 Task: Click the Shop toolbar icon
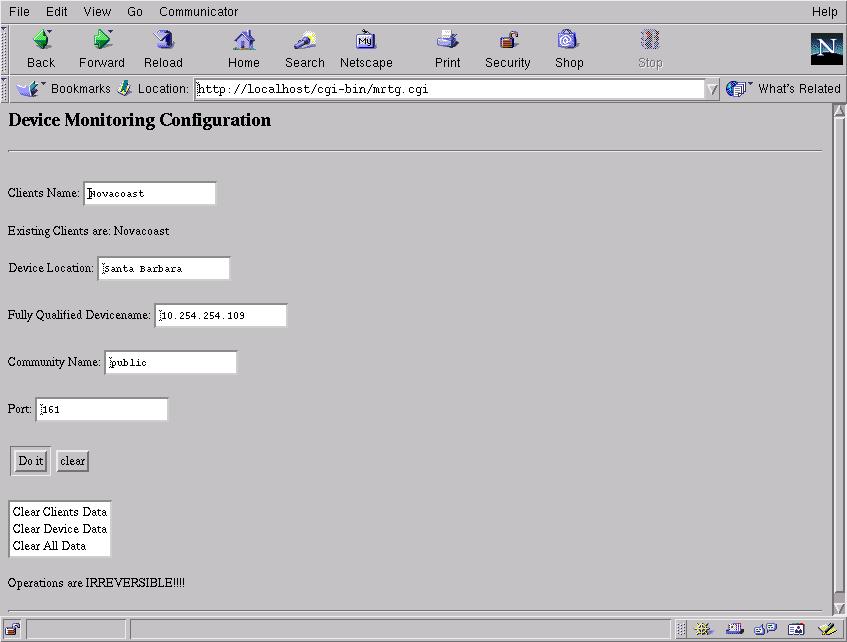pos(568,41)
